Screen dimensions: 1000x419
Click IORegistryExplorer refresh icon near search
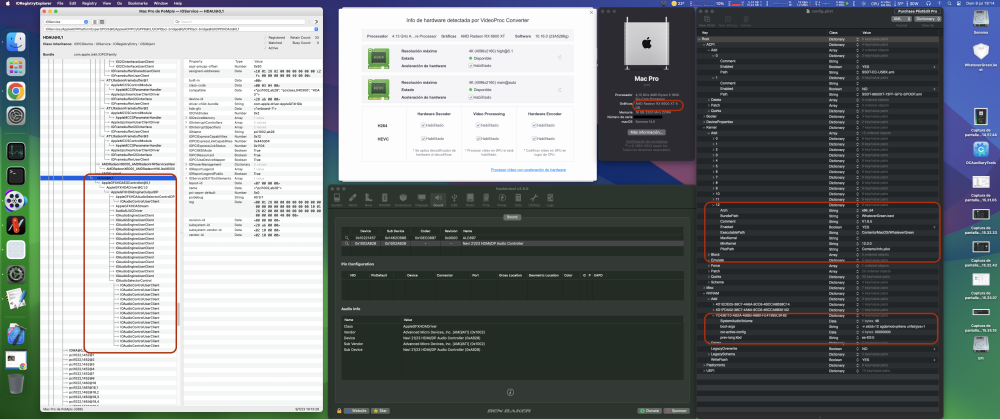(316, 22)
